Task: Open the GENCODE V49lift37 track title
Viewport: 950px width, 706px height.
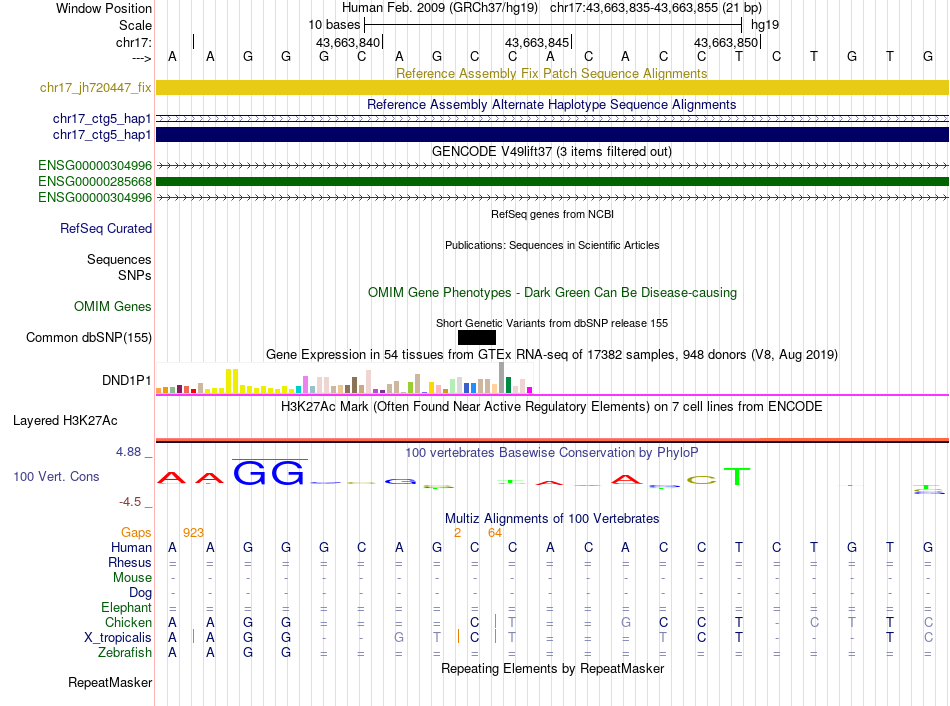Action: pos(552,152)
